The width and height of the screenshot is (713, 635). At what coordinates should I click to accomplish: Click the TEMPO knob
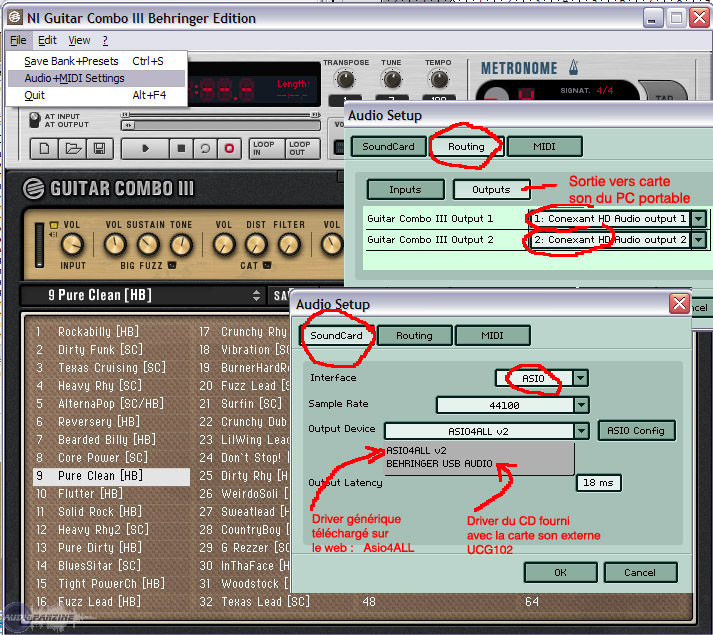(x=439, y=79)
